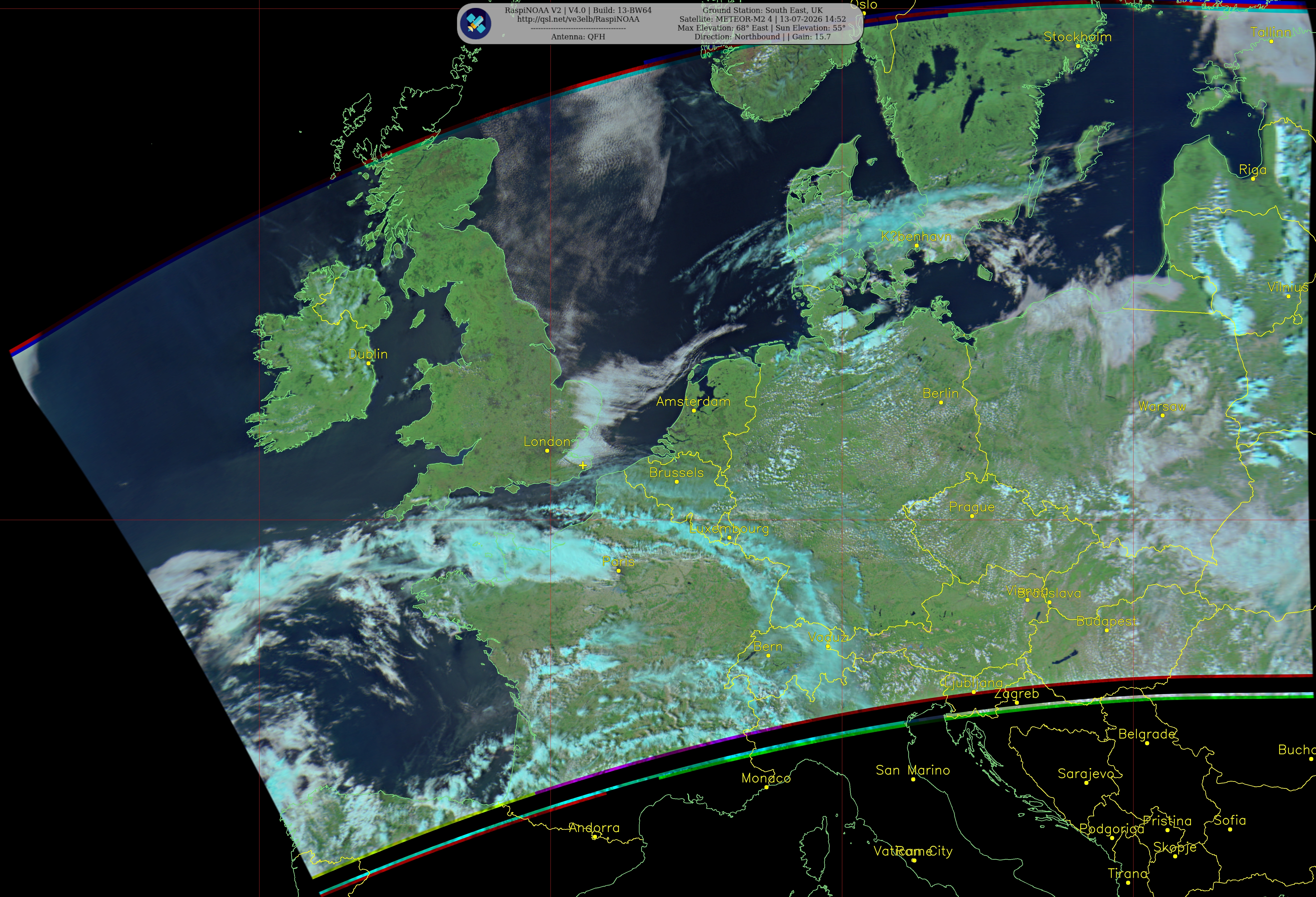Select the Warsaw city label
This screenshot has height=897, width=1316.
[1162, 406]
